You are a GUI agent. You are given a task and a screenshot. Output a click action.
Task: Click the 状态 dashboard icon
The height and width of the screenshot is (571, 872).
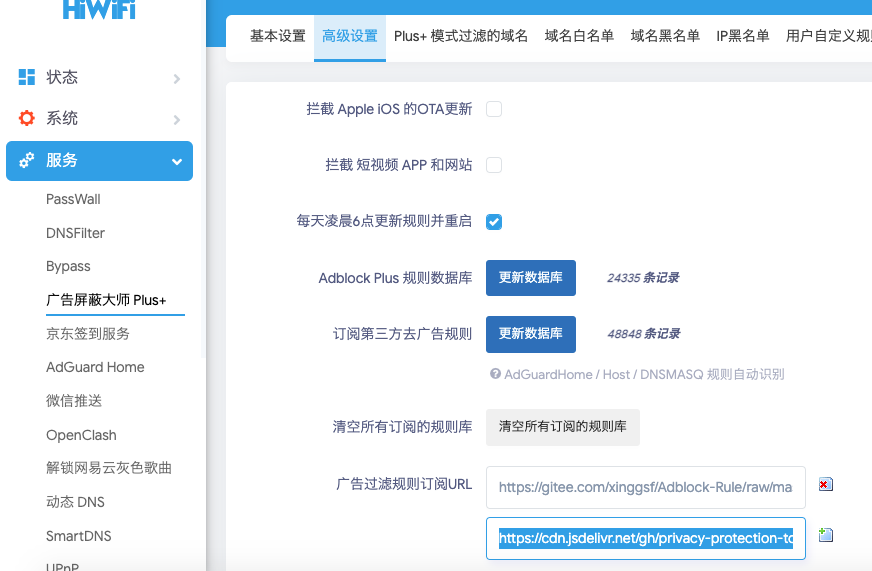click(x=27, y=77)
